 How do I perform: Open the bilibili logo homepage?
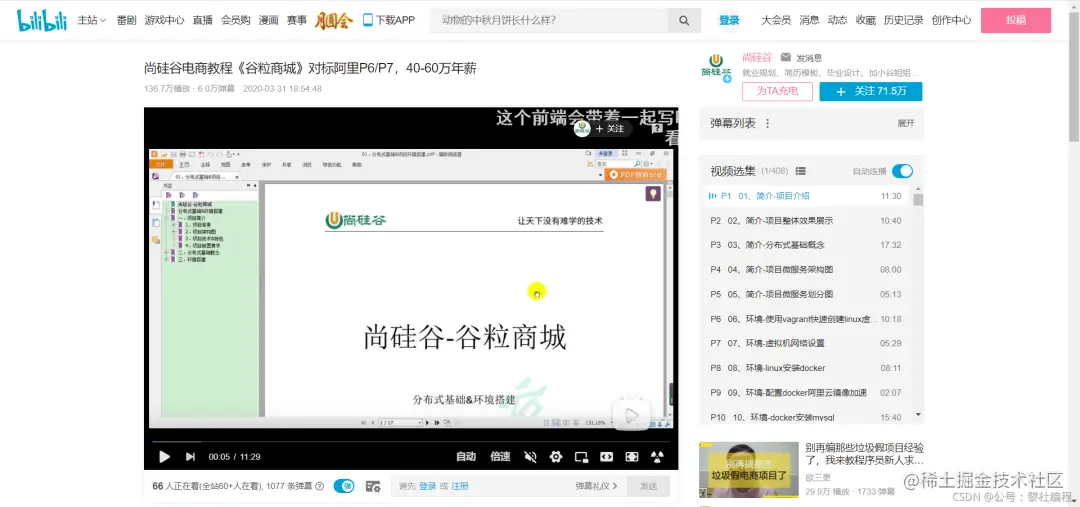(41, 20)
